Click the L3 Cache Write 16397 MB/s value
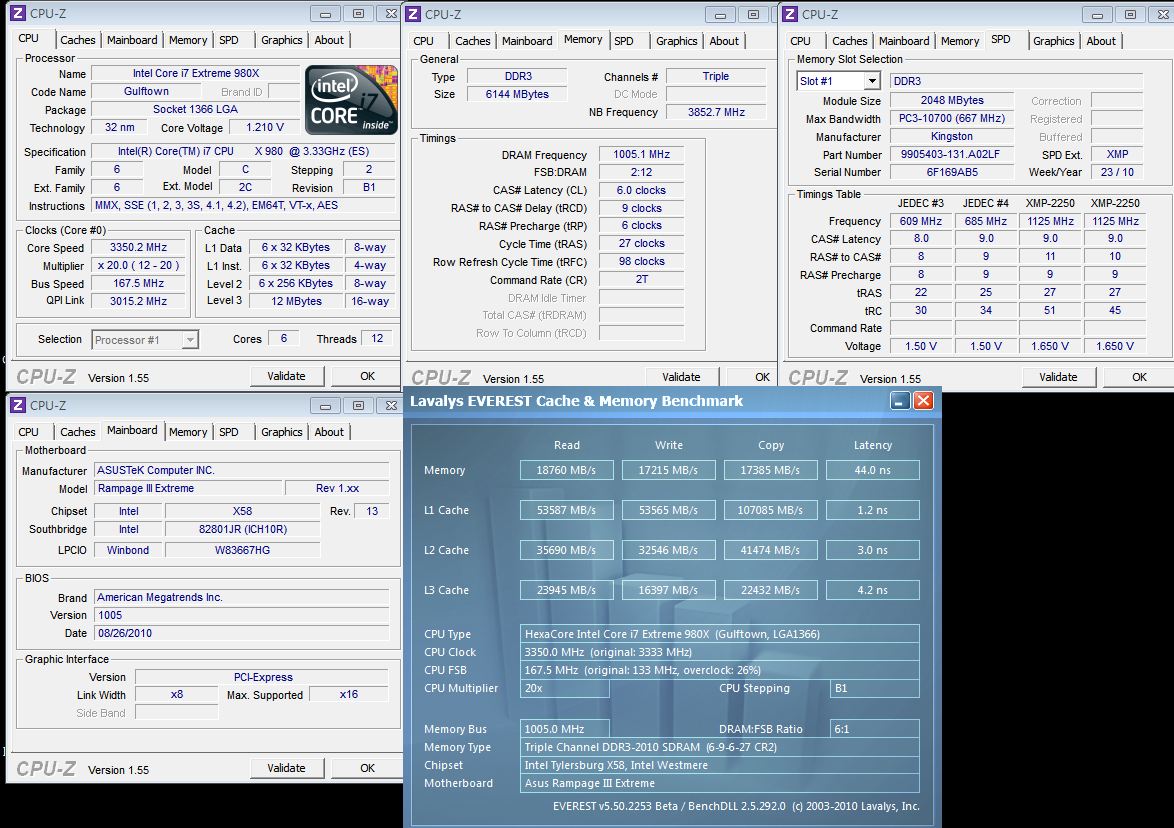1174x828 pixels. click(668, 590)
